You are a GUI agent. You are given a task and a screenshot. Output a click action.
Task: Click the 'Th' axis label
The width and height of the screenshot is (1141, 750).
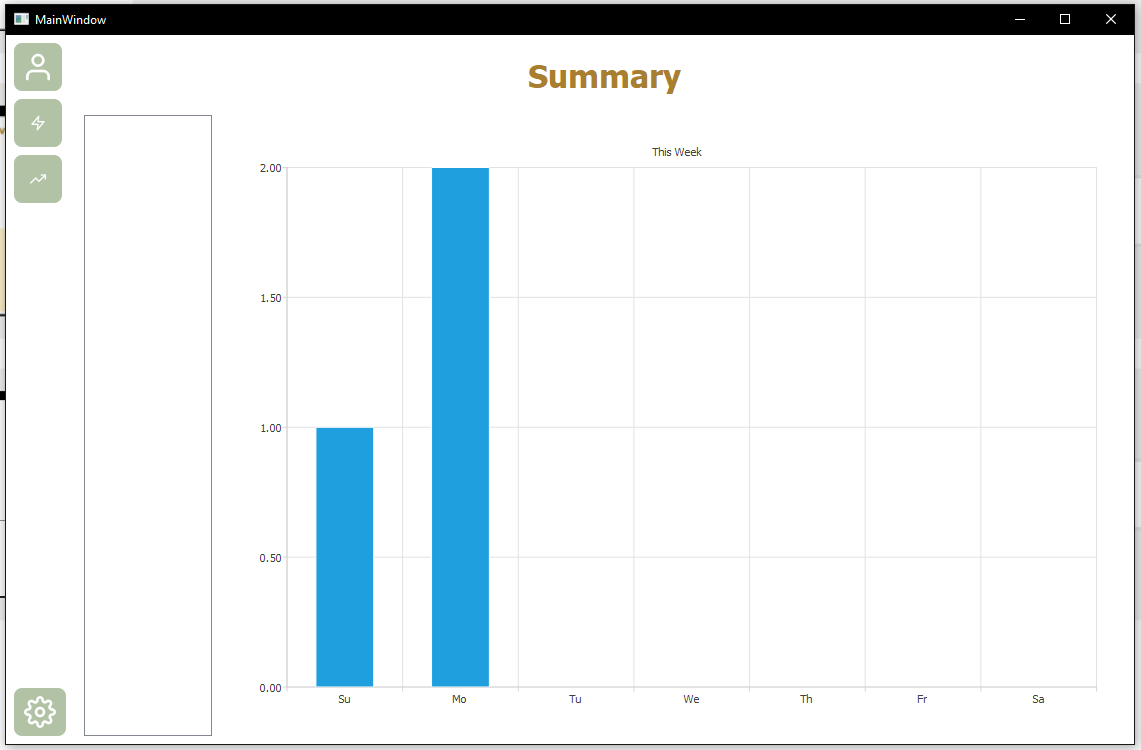[x=806, y=699]
